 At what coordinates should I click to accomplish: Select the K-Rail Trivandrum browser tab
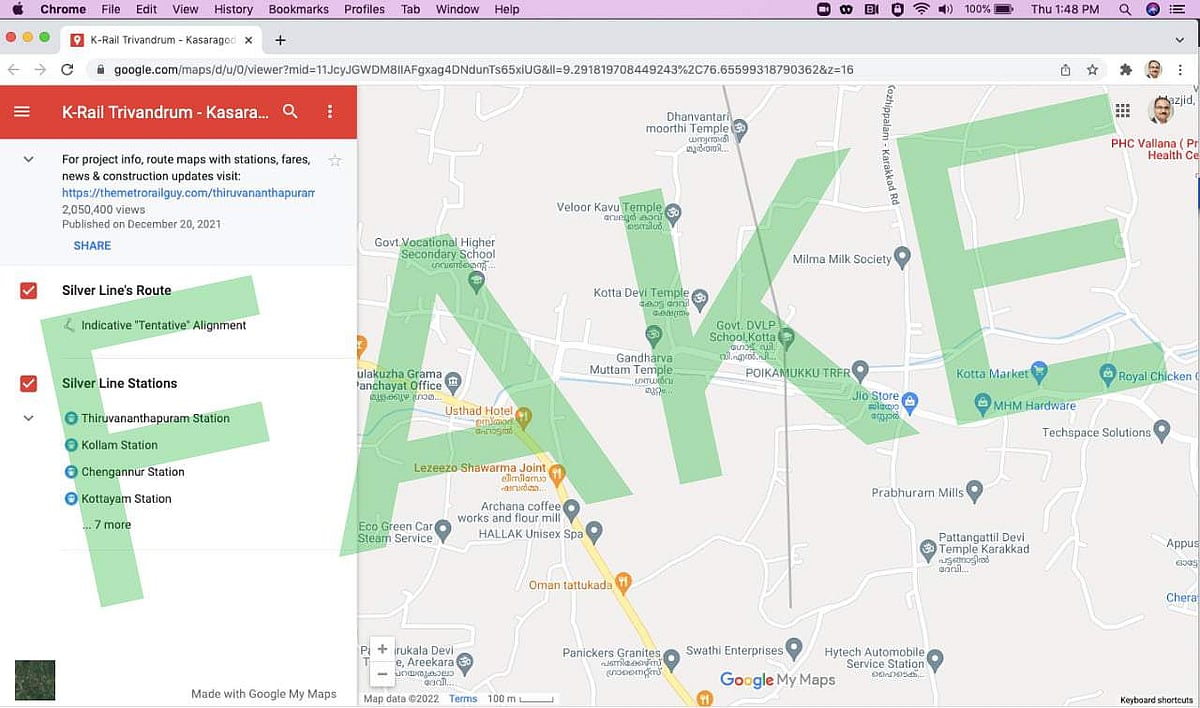(162, 40)
